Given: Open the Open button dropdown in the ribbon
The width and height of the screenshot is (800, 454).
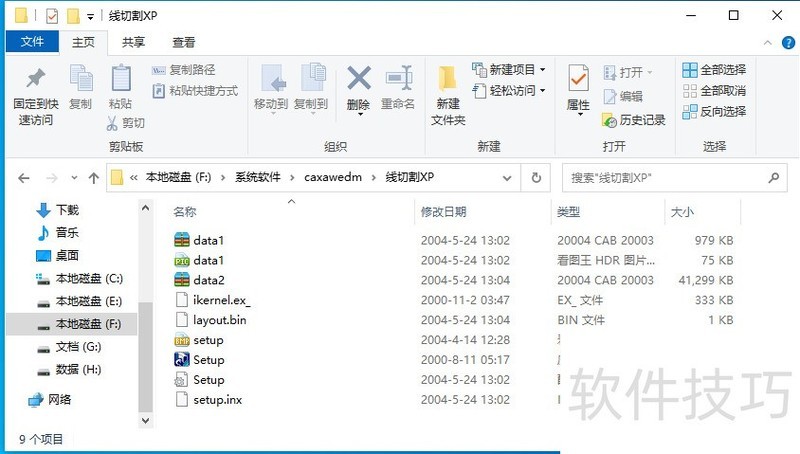Looking at the screenshot, I should pos(649,72).
